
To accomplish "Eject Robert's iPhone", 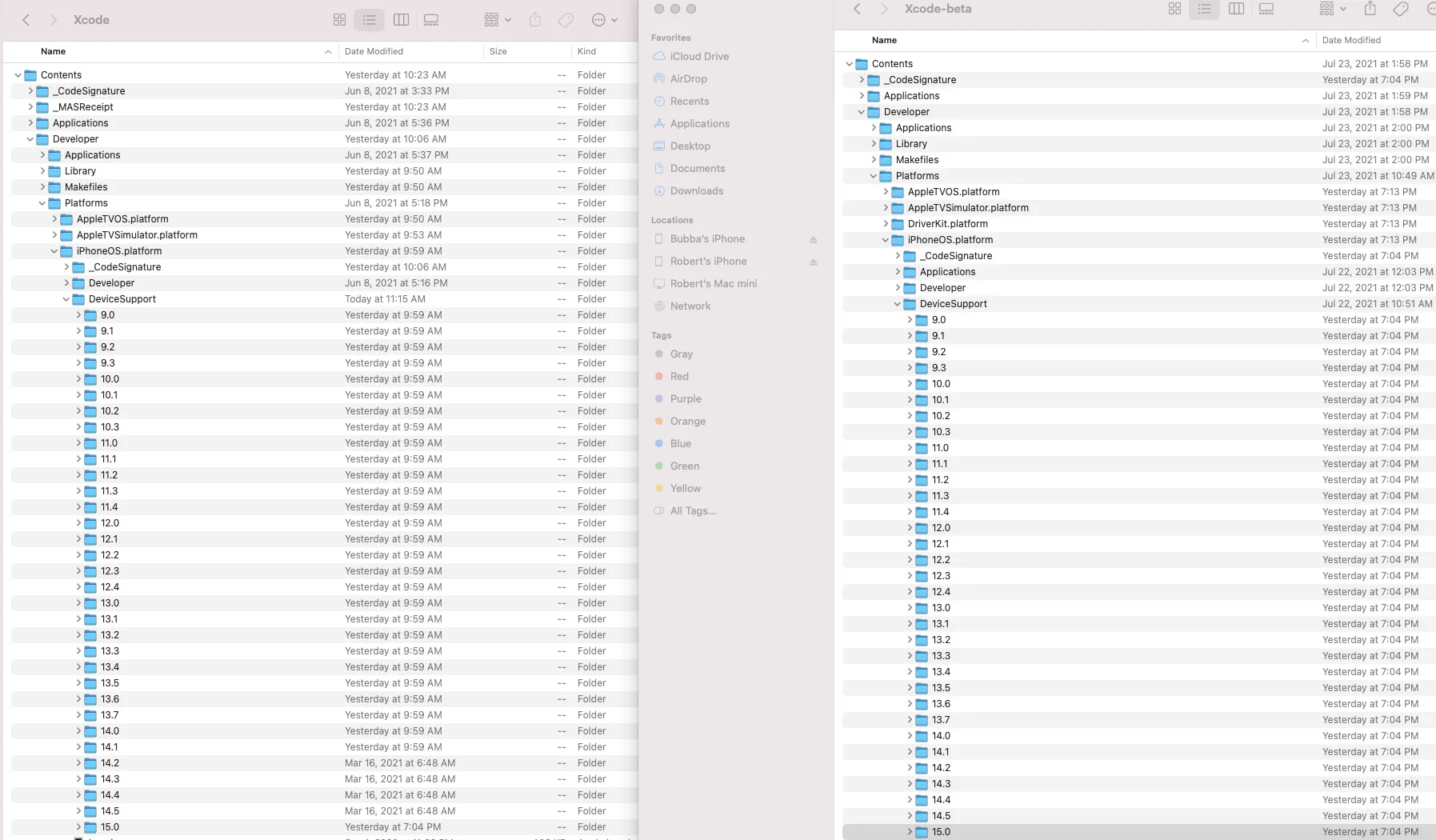I will [813, 262].
